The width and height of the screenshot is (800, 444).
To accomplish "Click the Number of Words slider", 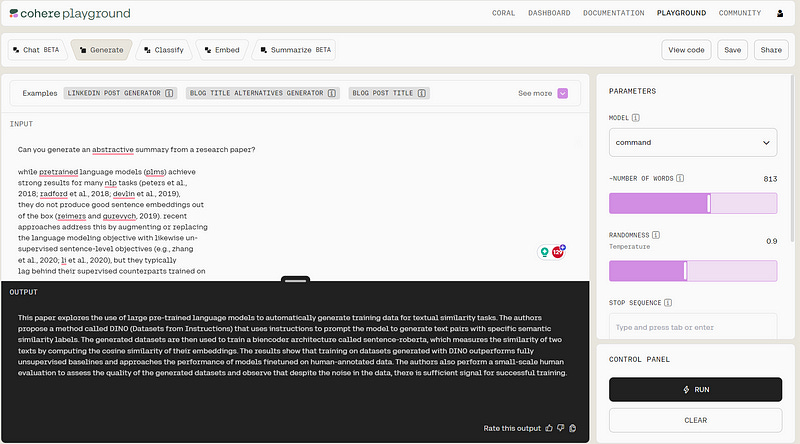I will (693, 203).
